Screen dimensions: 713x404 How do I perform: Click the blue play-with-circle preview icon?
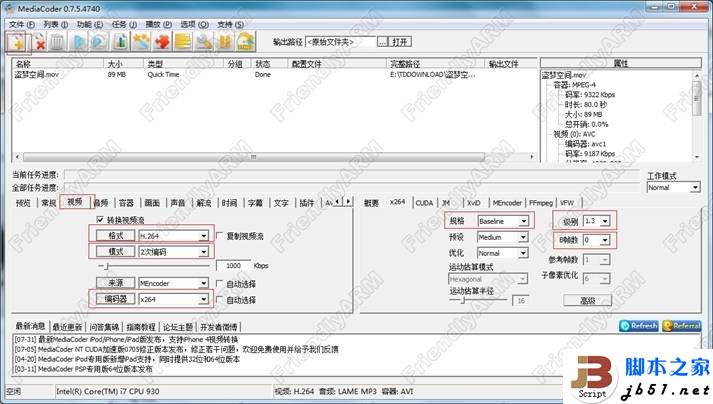[x=99, y=42]
